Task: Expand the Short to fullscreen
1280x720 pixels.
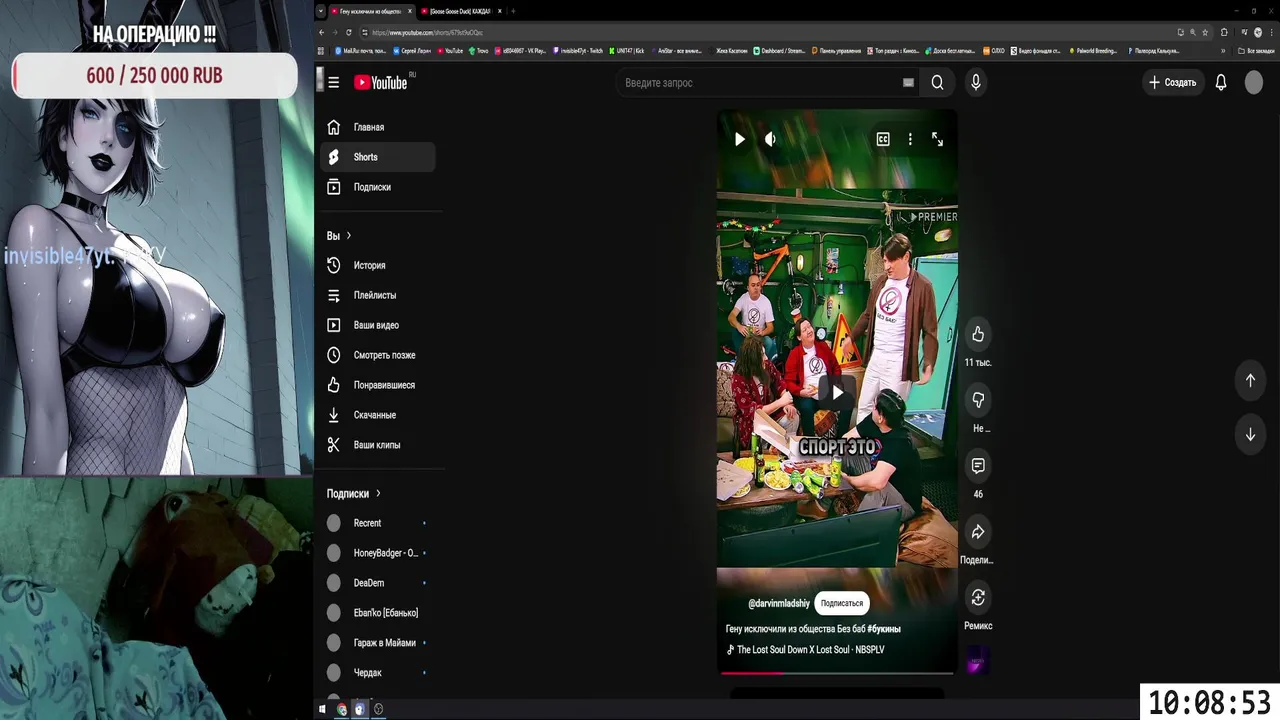Action: [937, 139]
